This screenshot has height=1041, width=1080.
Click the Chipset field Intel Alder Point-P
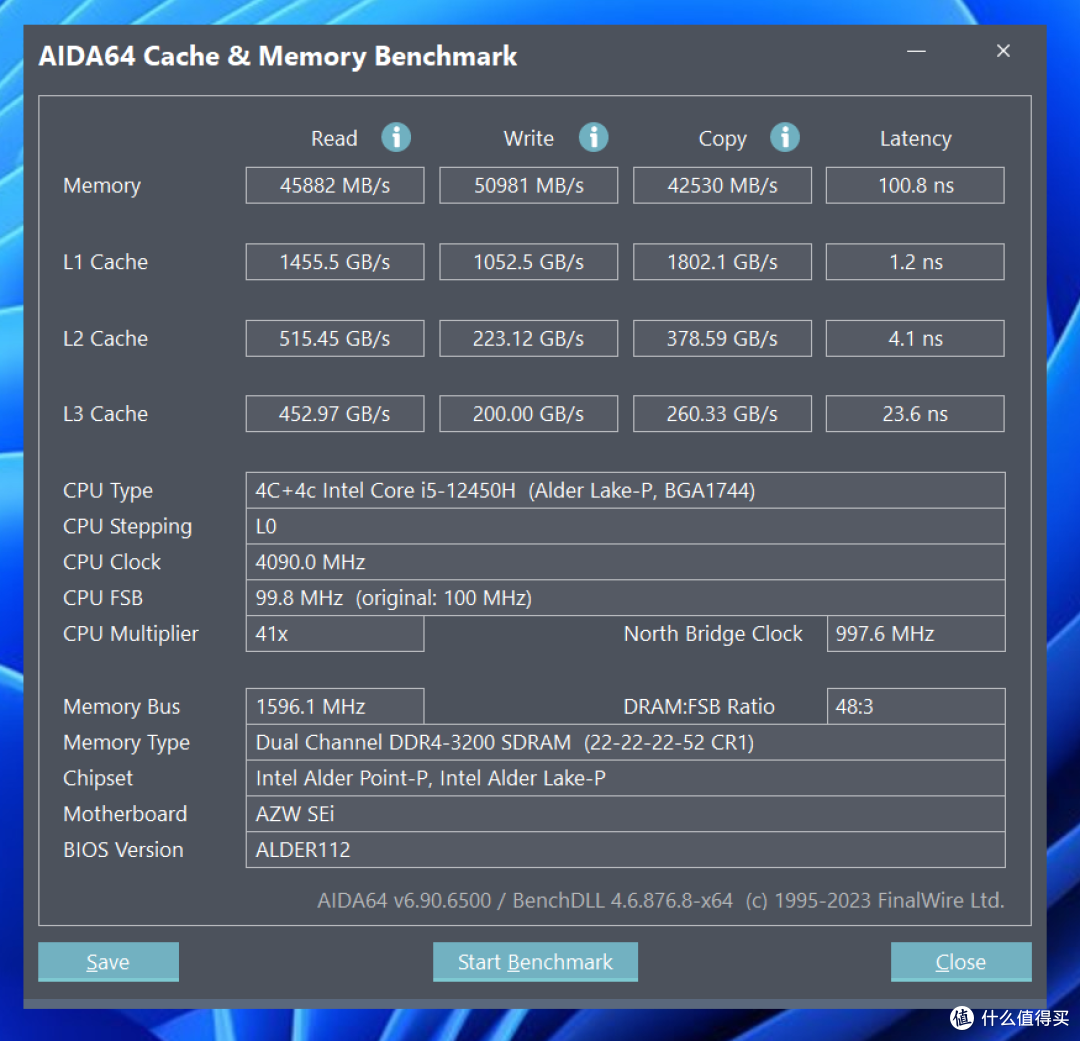tap(625, 778)
